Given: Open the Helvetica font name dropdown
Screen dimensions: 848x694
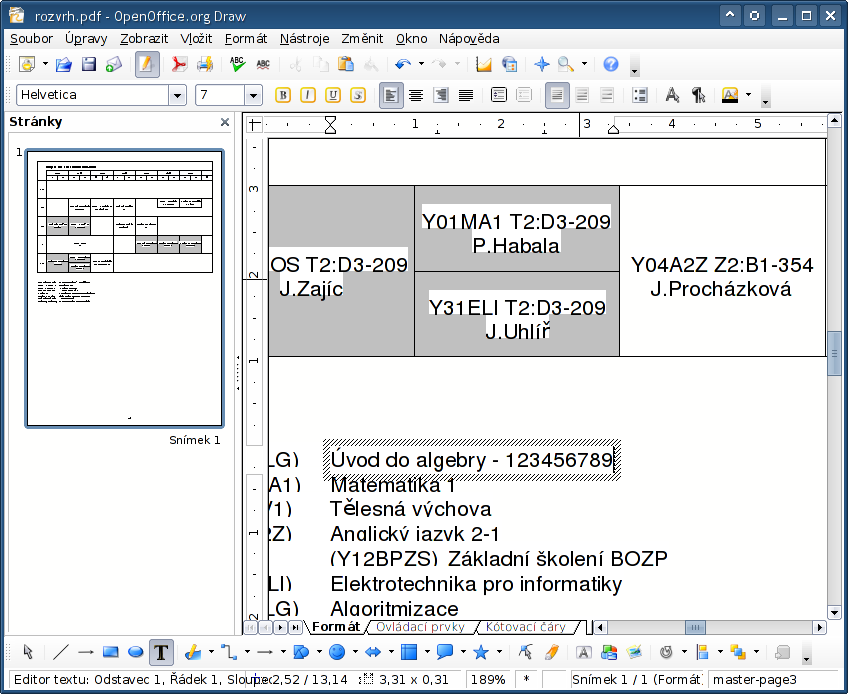Looking at the screenshot, I should pos(178,95).
